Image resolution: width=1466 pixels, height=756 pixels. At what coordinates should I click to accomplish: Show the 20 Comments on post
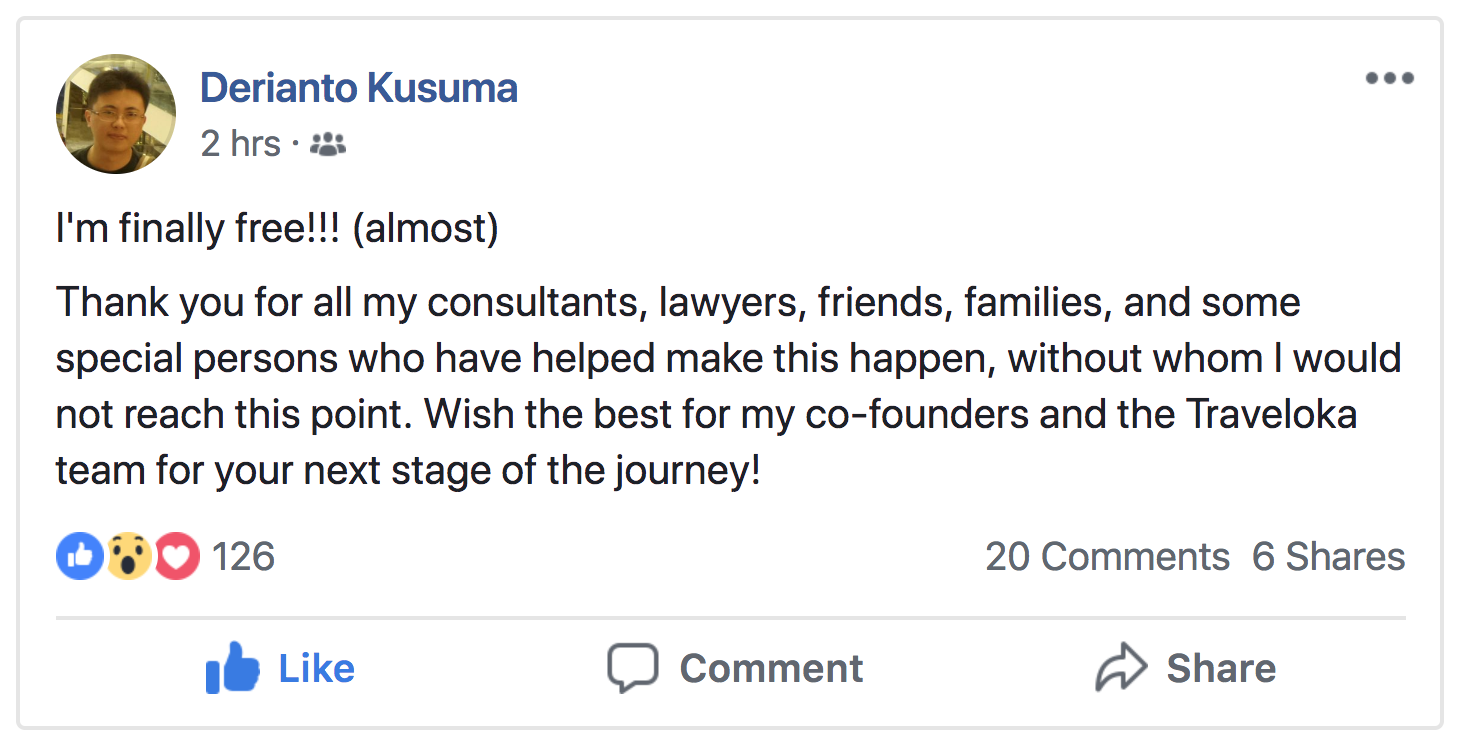(1107, 557)
